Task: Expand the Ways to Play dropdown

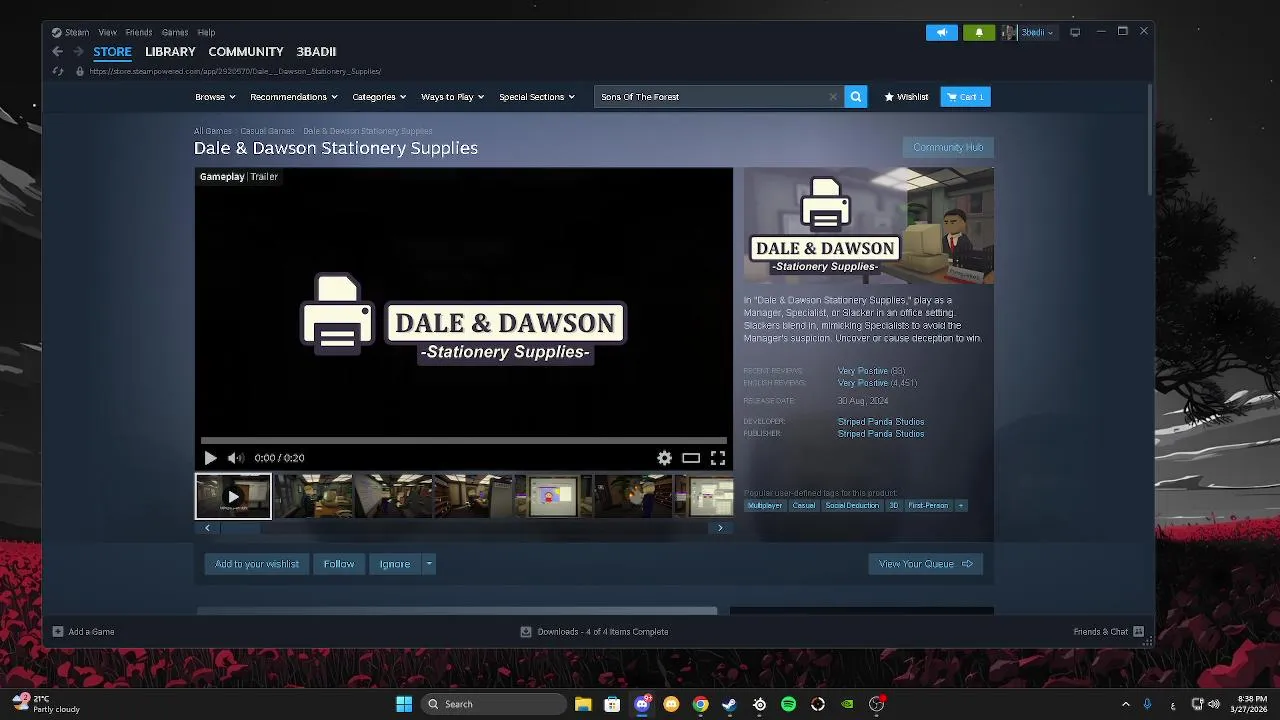Action: coord(452,97)
